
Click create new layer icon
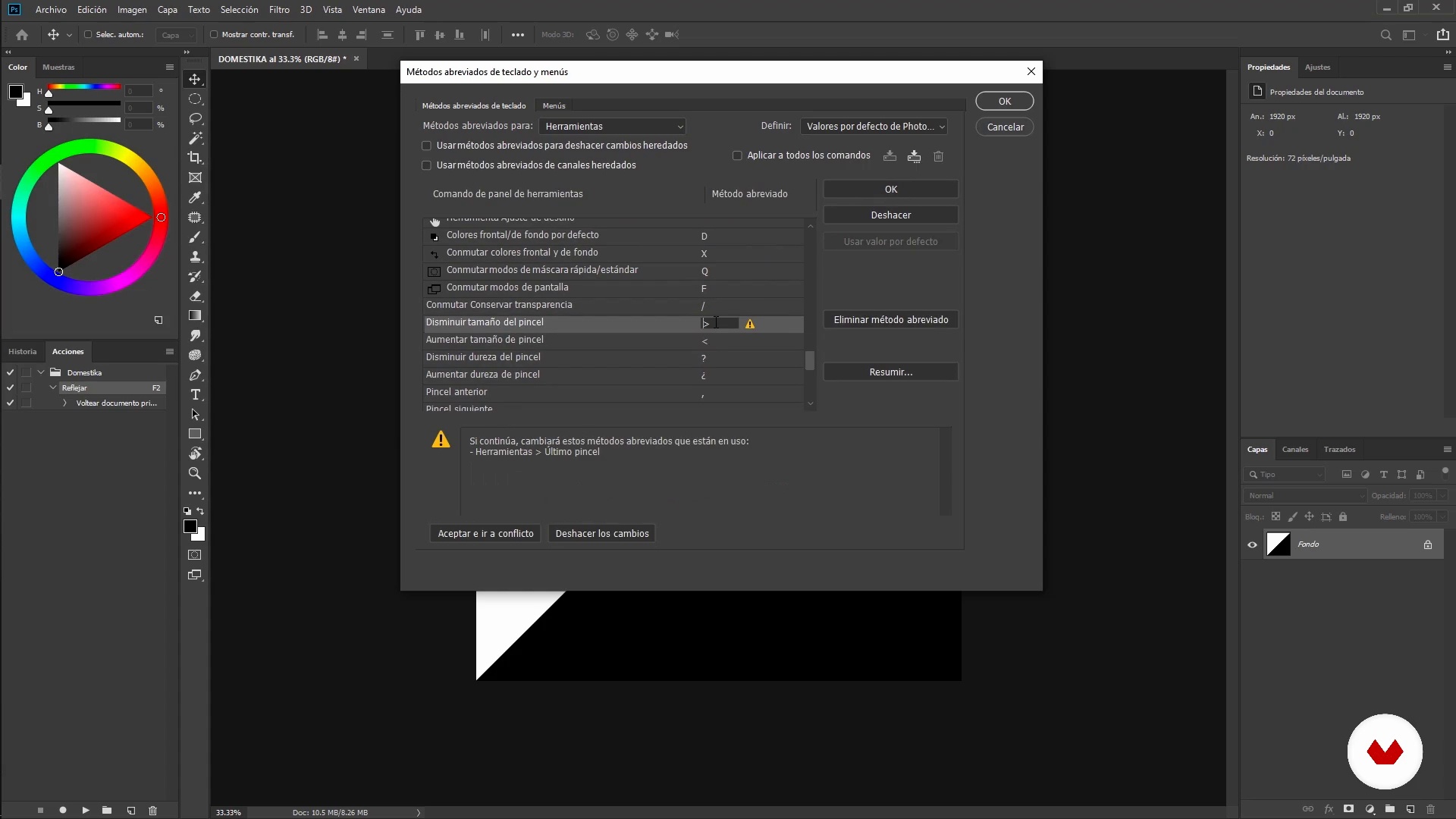[1410, 809]
